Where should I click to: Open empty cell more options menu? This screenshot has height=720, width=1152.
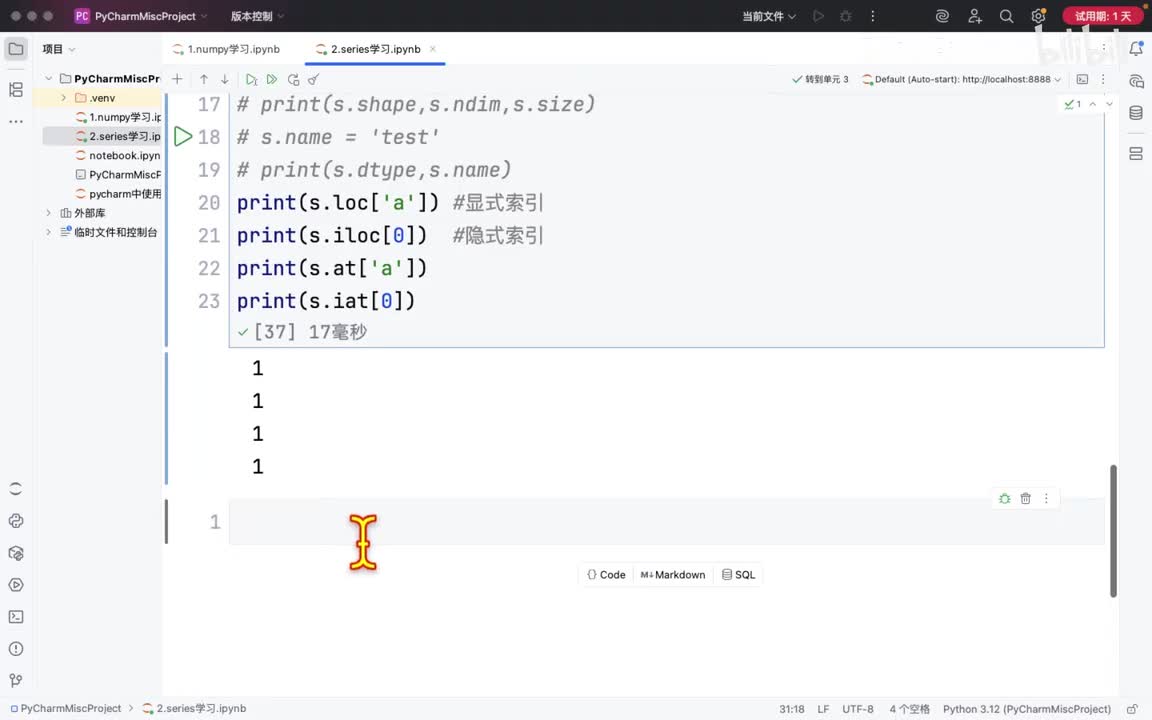coord(1046,499)
